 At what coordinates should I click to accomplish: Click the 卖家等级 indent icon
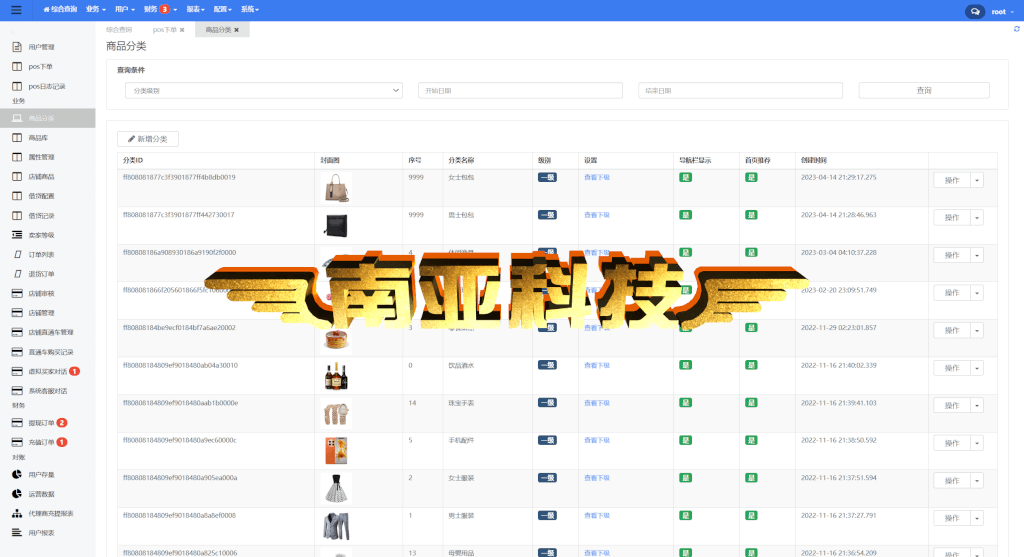point(17,234)
